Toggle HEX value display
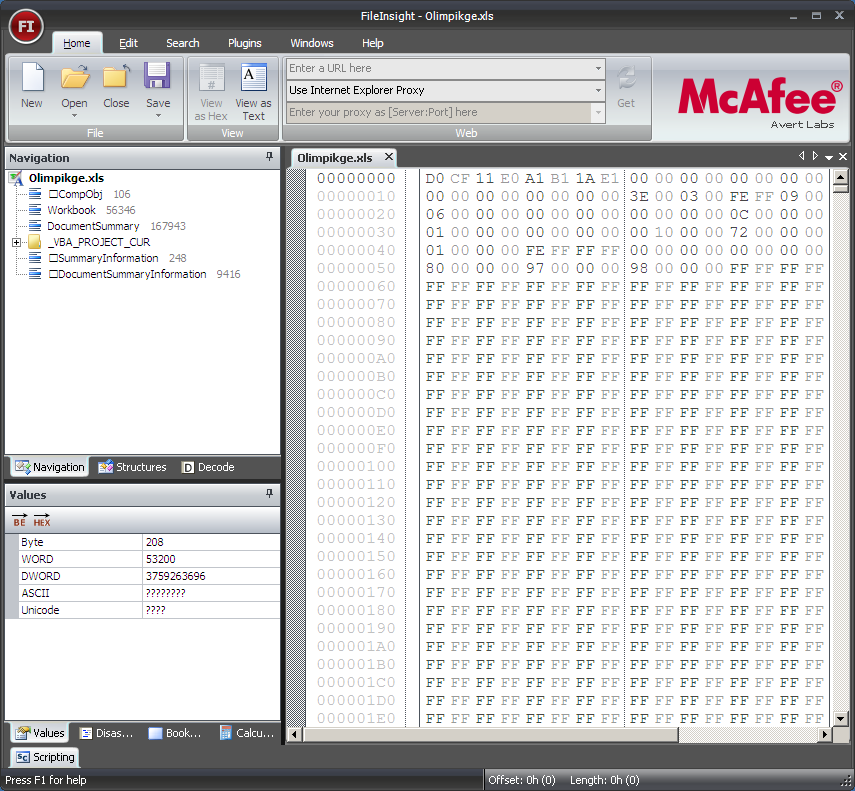The width and height of the screenshot is (855, 791). click(42, 520)
